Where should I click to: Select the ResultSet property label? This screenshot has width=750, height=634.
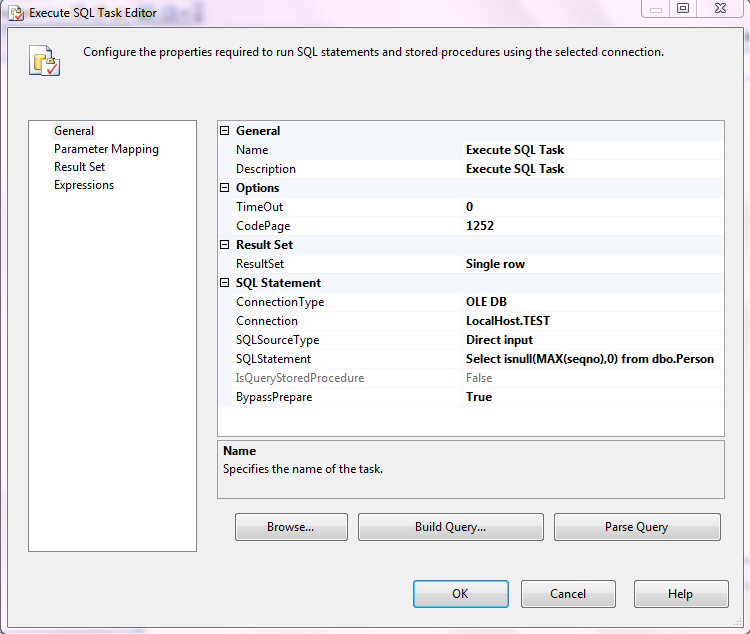click(x=260, y=264)
